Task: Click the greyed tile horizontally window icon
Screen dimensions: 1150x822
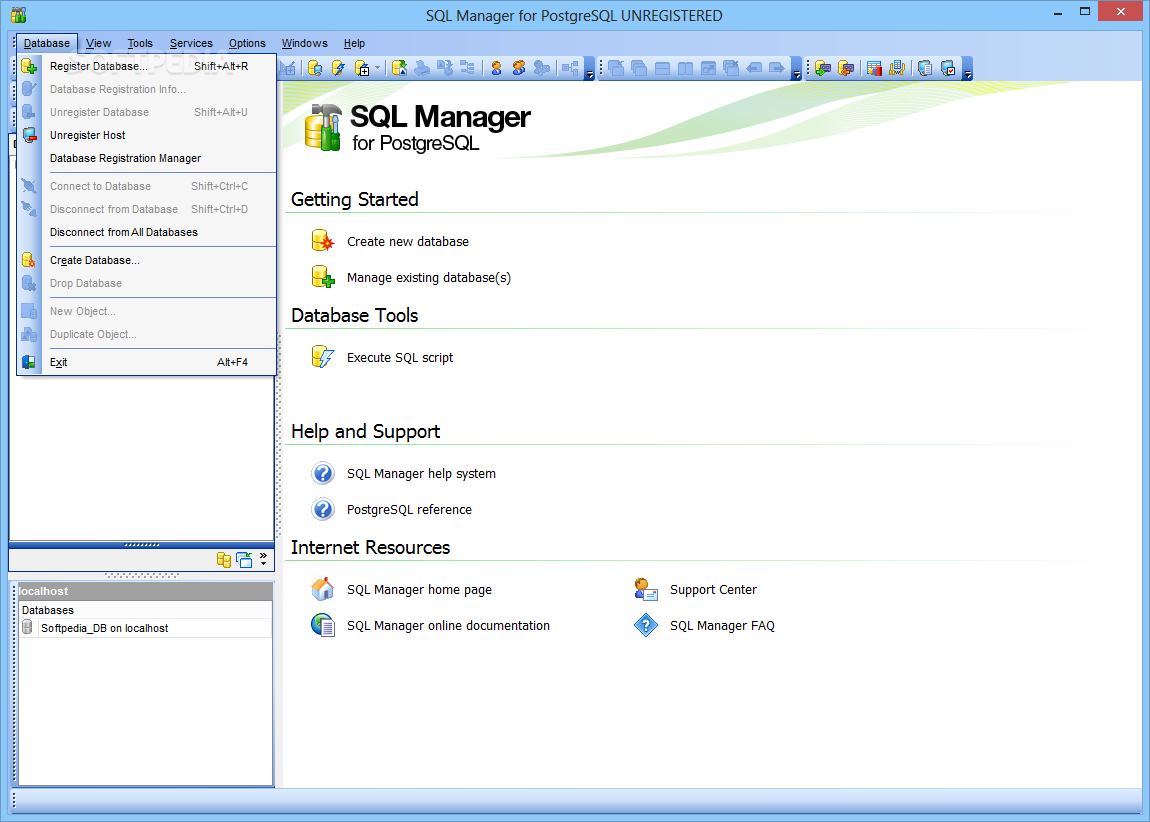Action: (x=662, y=68)
